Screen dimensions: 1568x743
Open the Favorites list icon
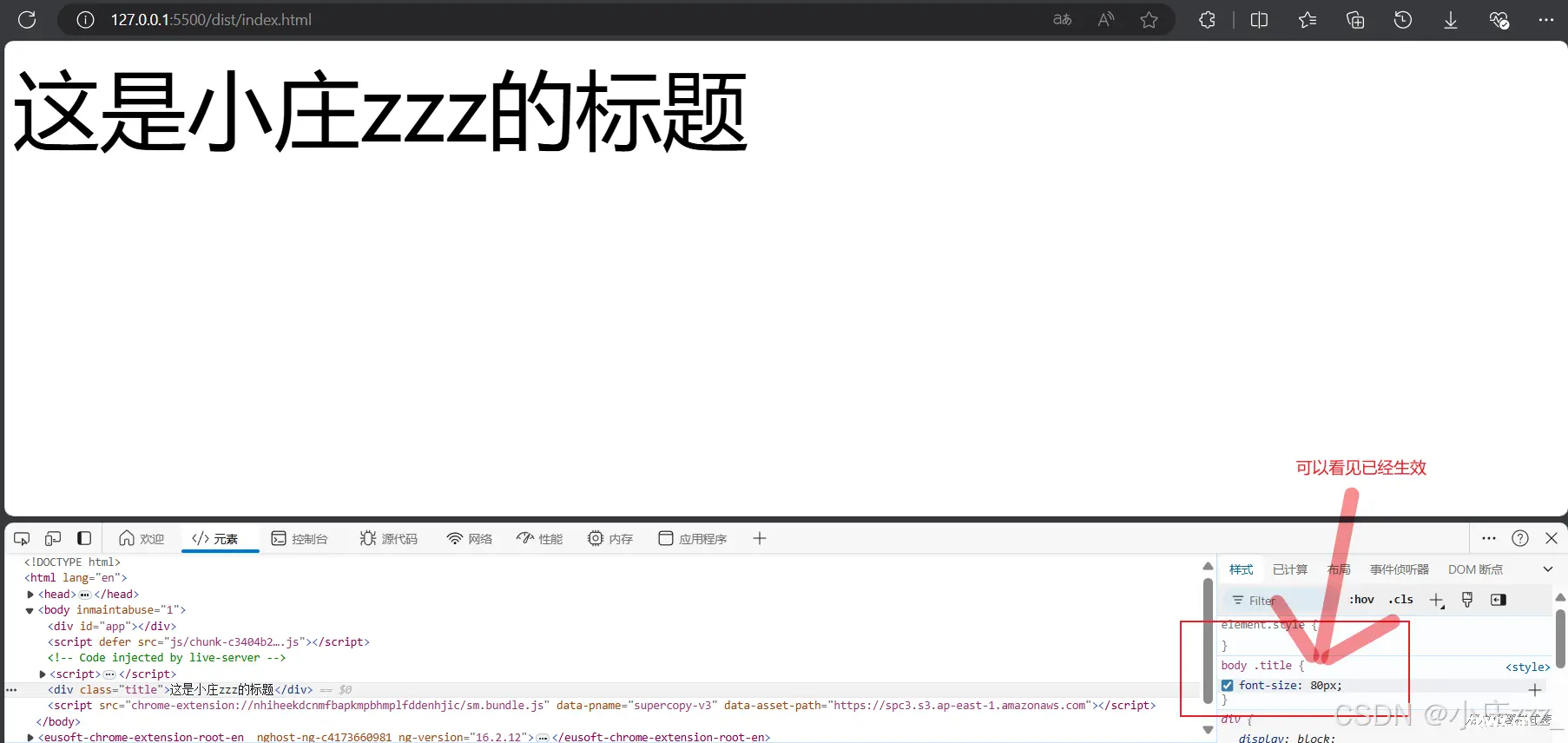tap(1308, 19)
